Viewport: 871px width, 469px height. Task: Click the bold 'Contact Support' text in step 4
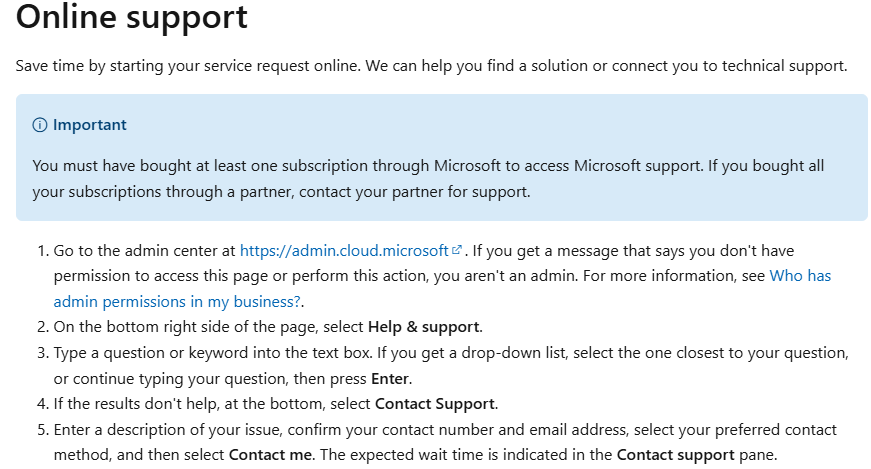coord(435,404)
